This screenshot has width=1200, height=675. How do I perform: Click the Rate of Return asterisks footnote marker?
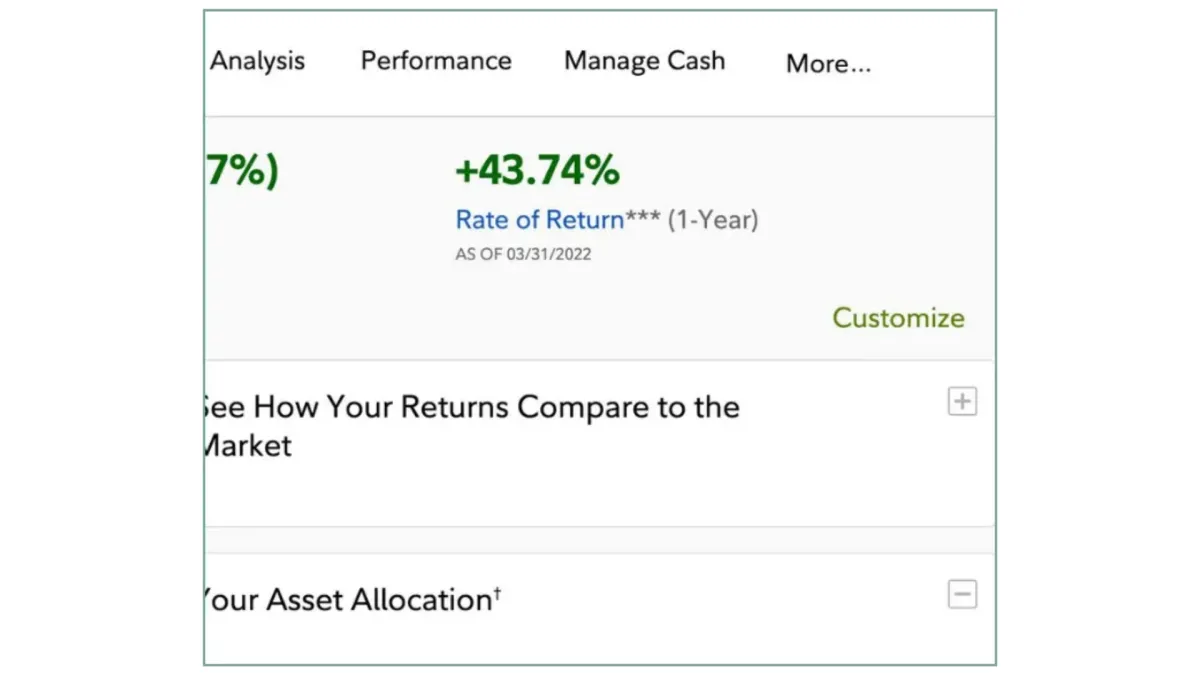(640, 215)
